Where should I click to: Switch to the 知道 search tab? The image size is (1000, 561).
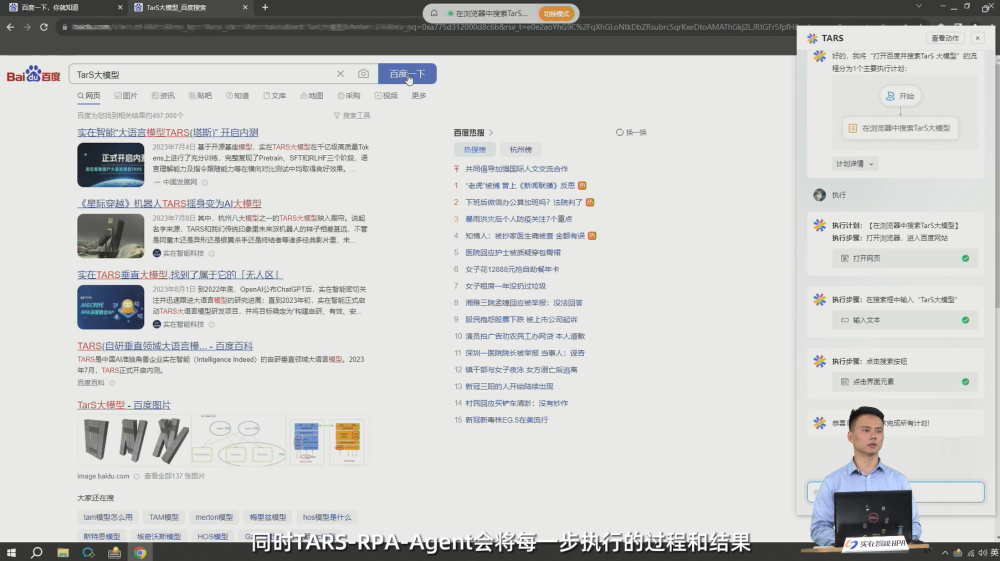[x=237, y=96]
